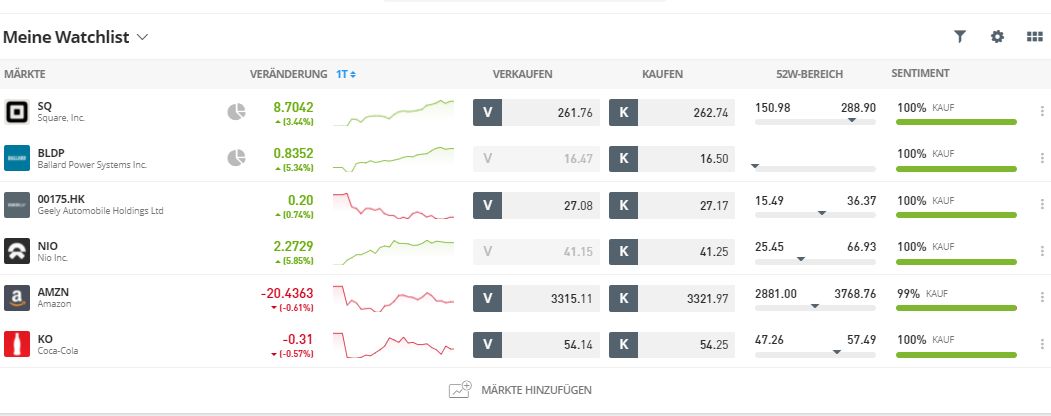Open the Geely Automobile price chart thumbnail
The width and height of the screenshot is (1051, 416).
tap(393, 205)
